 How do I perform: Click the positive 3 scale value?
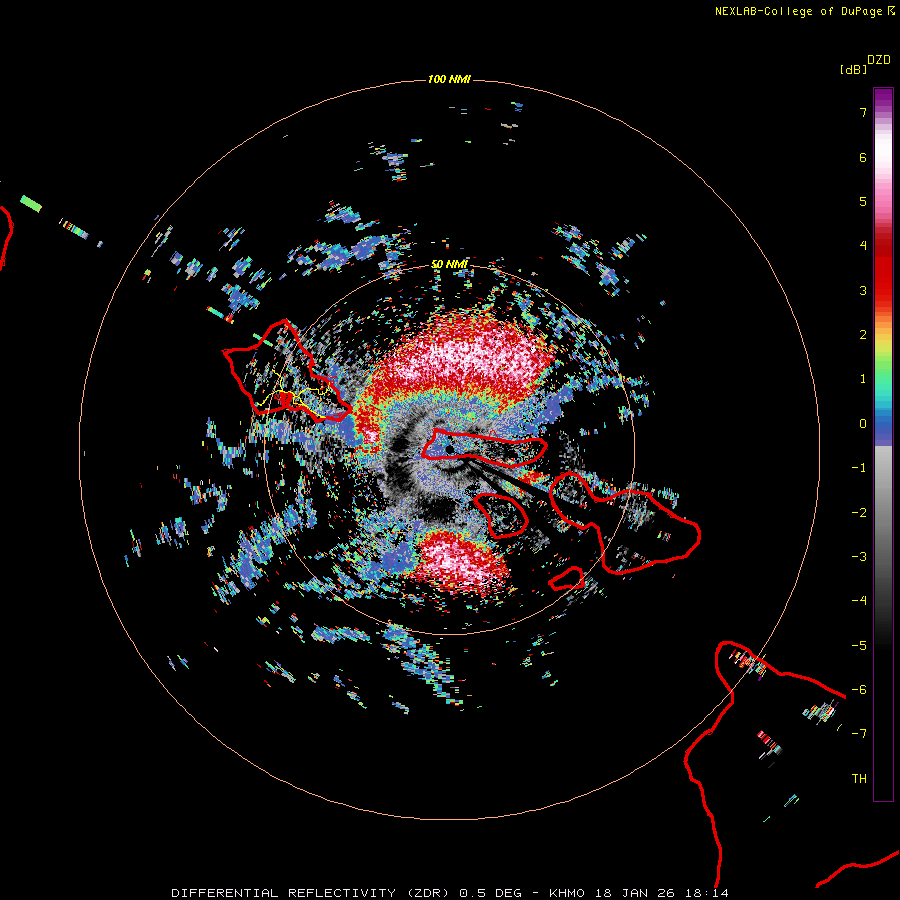coord(863,290)
